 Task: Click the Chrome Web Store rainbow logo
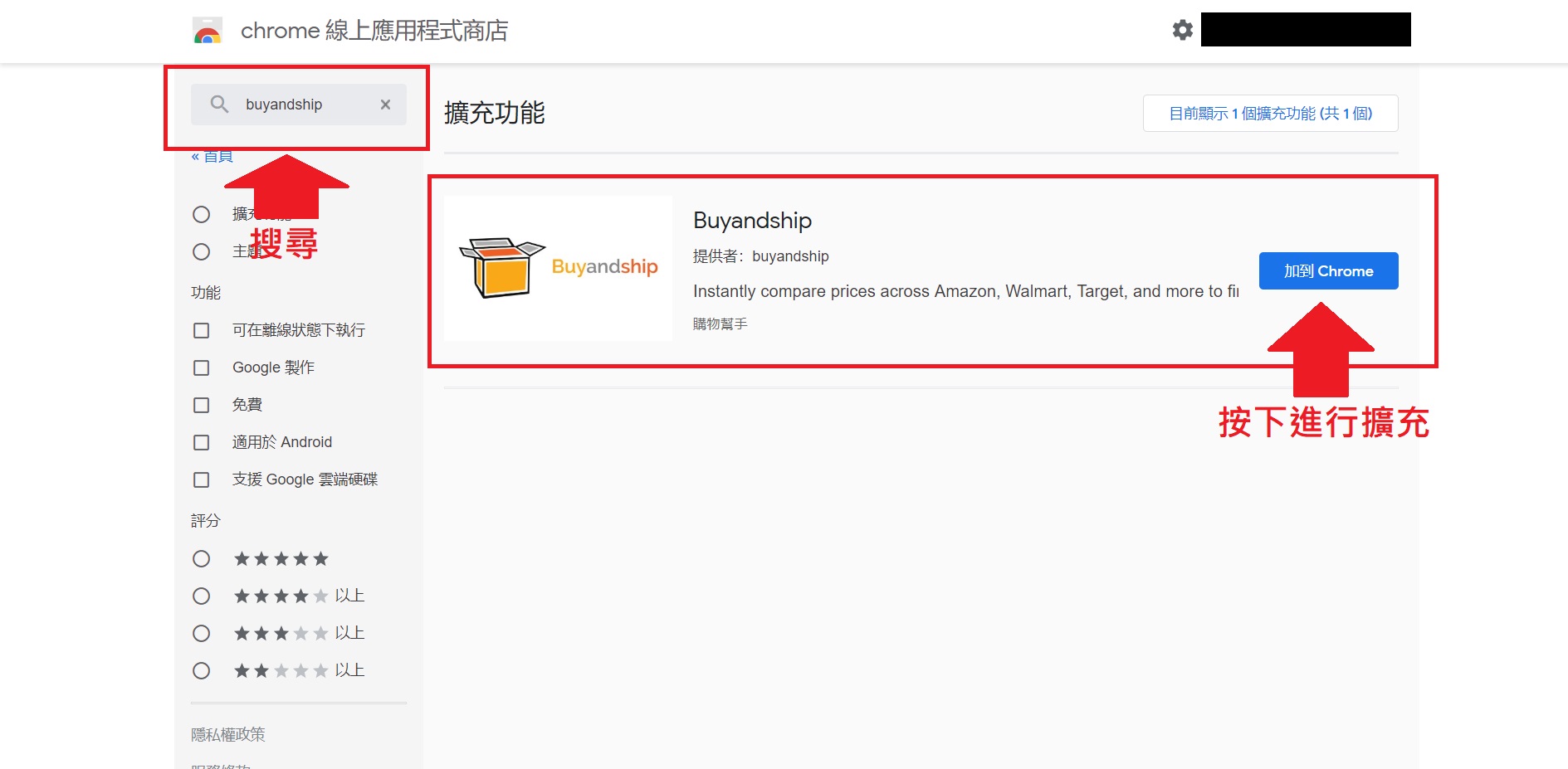click(x=207, y=32)
